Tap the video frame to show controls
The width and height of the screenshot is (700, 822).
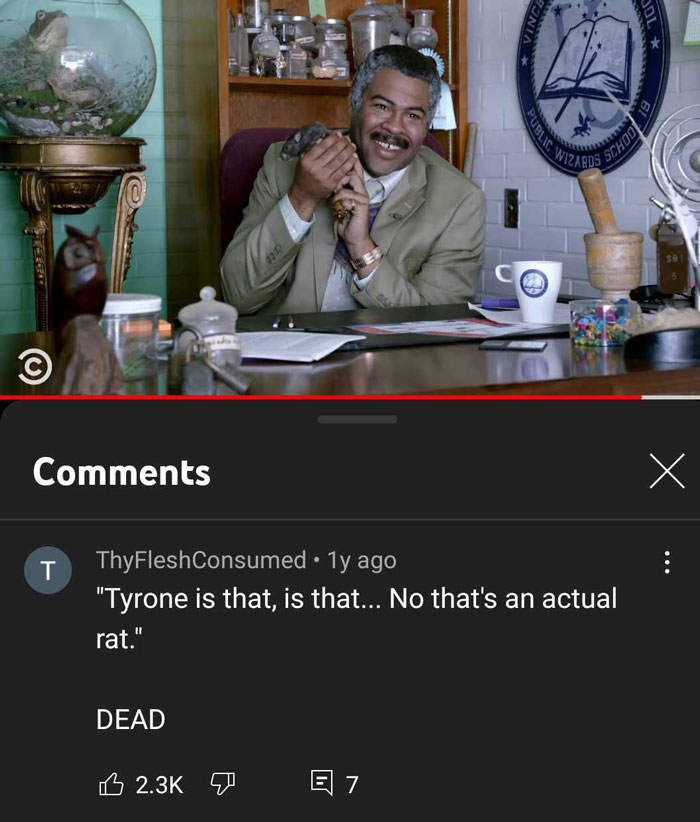click(350, 197)
